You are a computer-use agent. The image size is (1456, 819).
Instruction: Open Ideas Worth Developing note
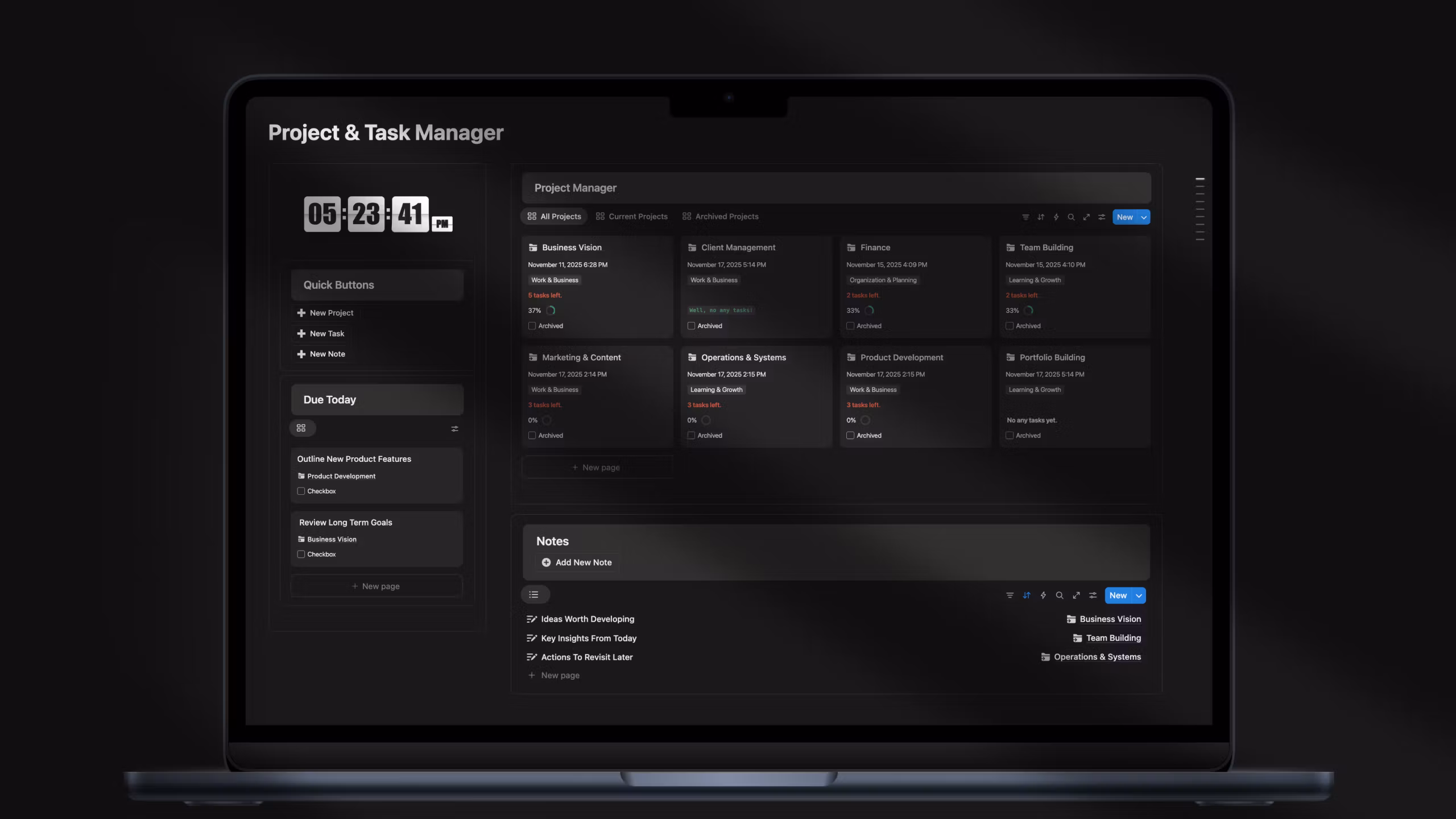click(x=587, y=619)
